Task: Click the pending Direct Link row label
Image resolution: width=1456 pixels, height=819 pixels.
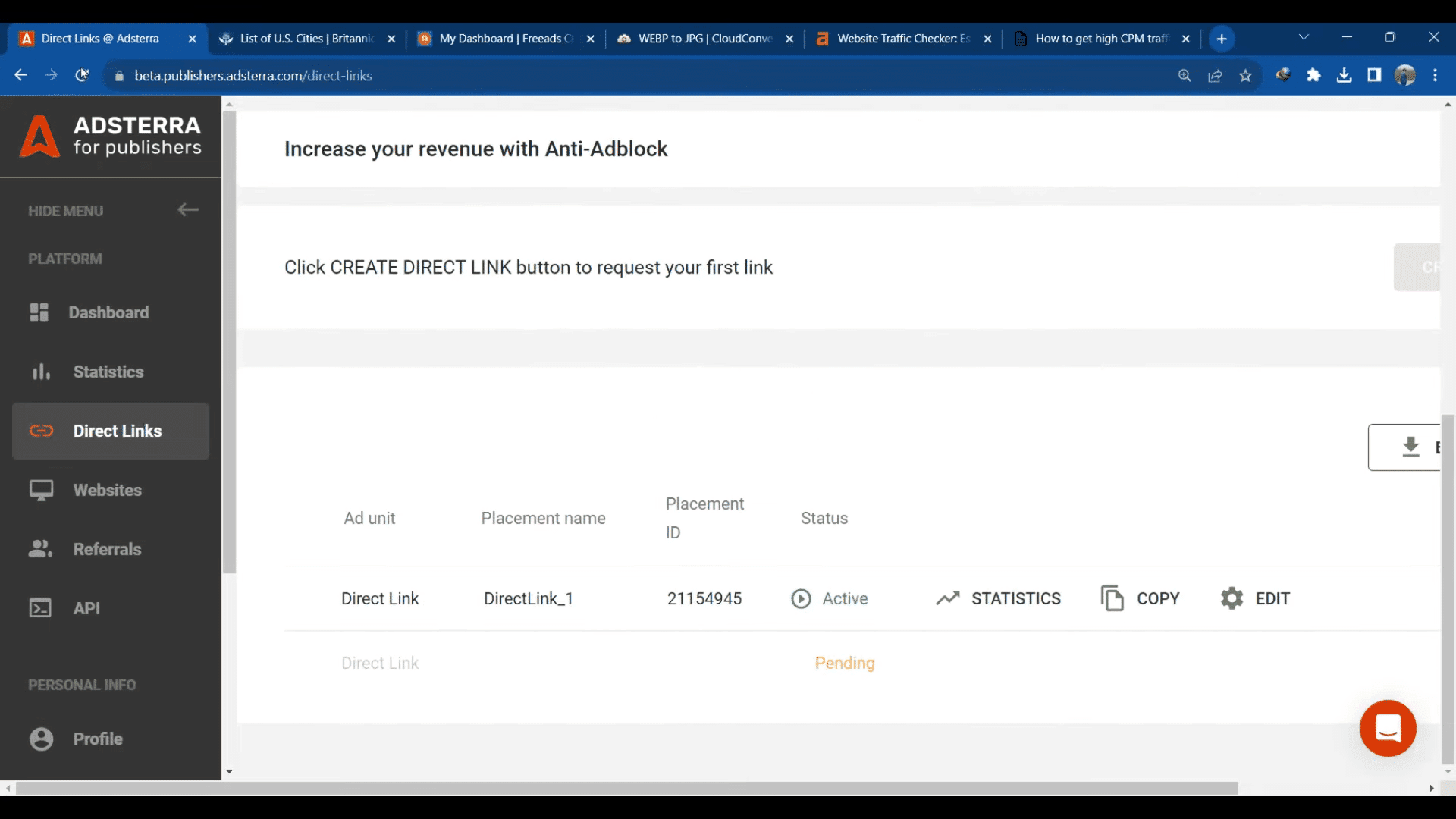Action: click(x=380, y=663)
